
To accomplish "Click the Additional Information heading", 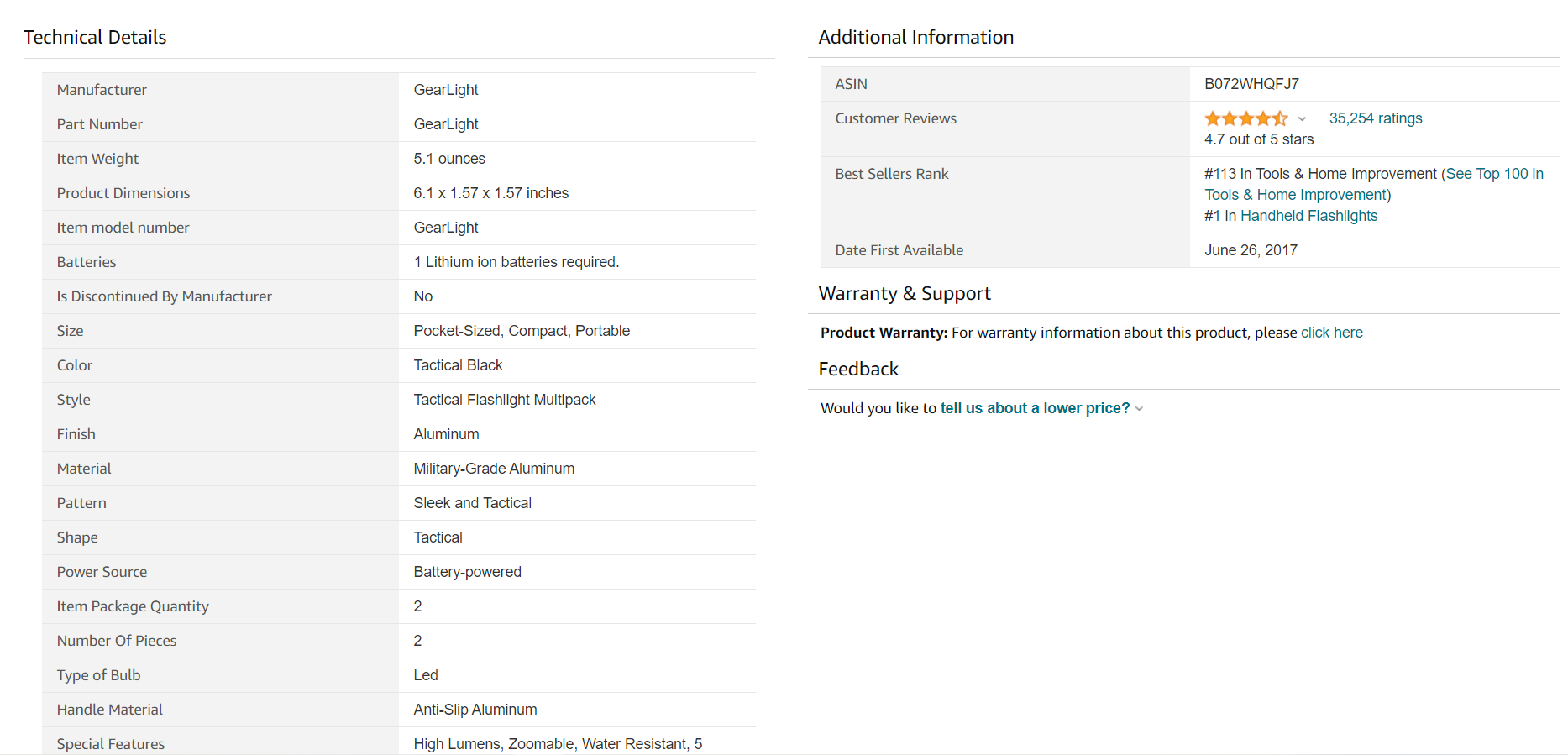I will [x=916, y=37].
